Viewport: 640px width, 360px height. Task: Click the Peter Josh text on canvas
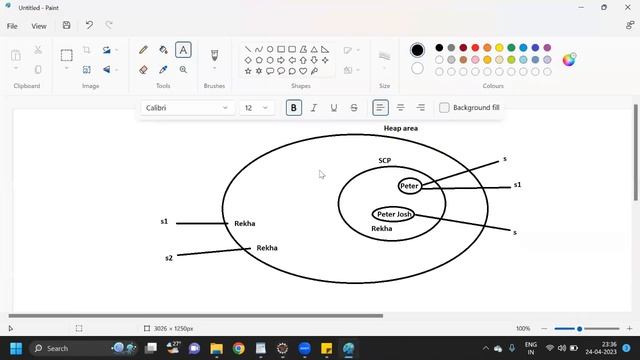394,214
